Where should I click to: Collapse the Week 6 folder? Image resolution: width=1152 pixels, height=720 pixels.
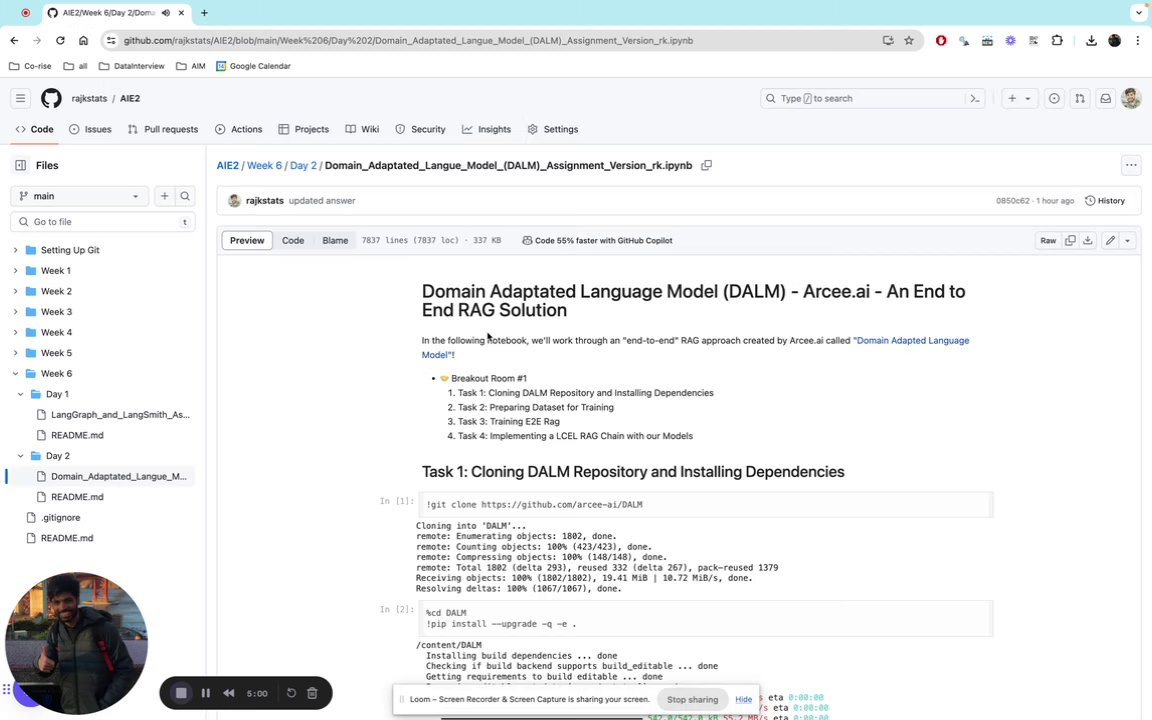click(15, 373)
